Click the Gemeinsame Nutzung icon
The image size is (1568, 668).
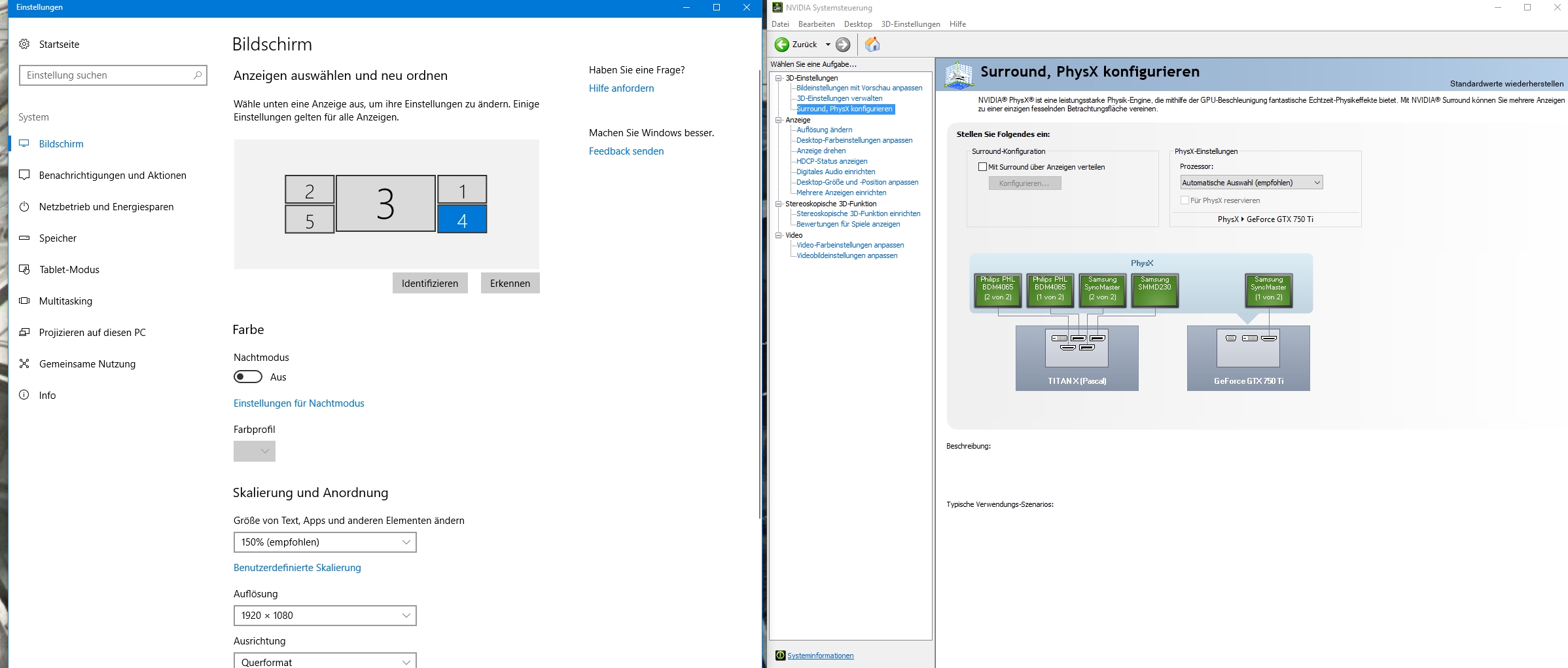24,363
